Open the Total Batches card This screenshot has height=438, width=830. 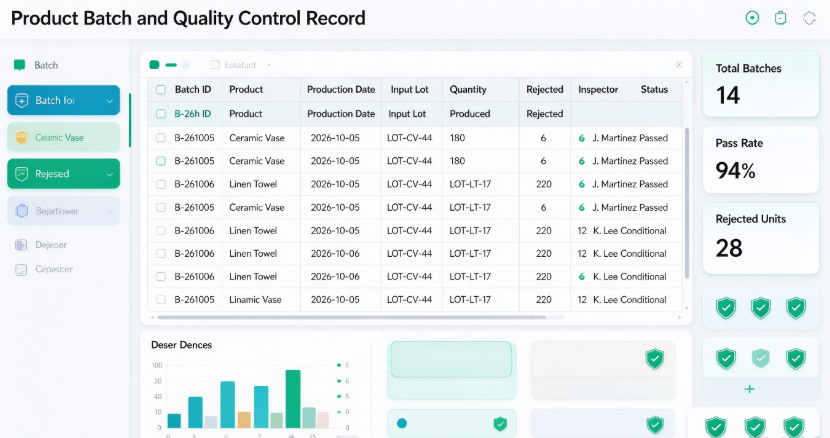(x=761, y=84)
